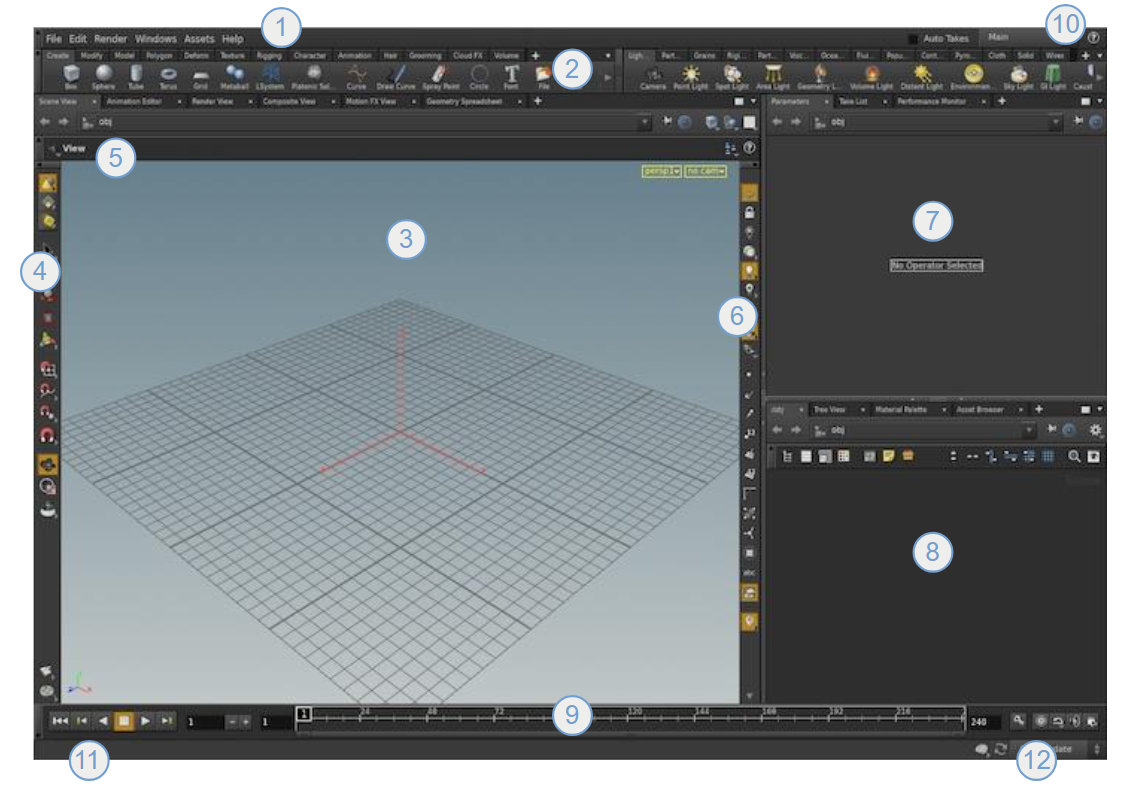Click the Tube primitive tool
1139x786 pixels.
[x=136, y=76]
